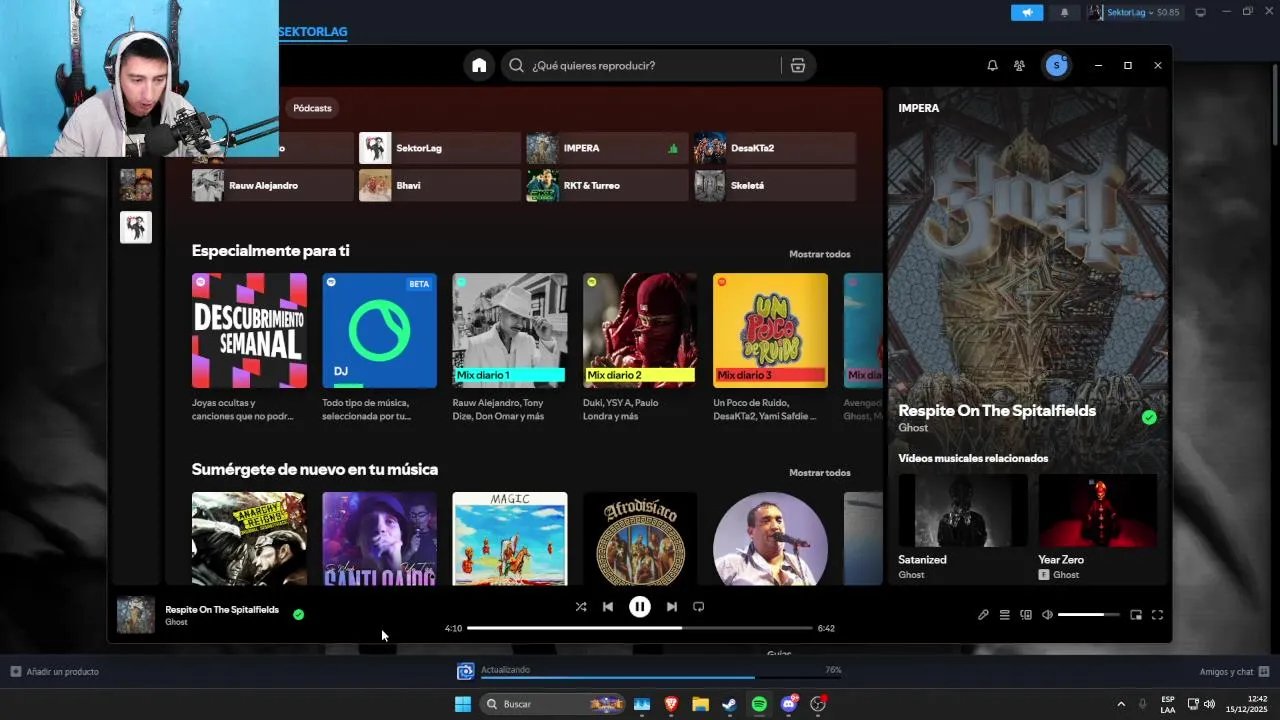Open Friend Activity people icon
The width and height of the screenshot is (1280, 720).
(1019, 65)
